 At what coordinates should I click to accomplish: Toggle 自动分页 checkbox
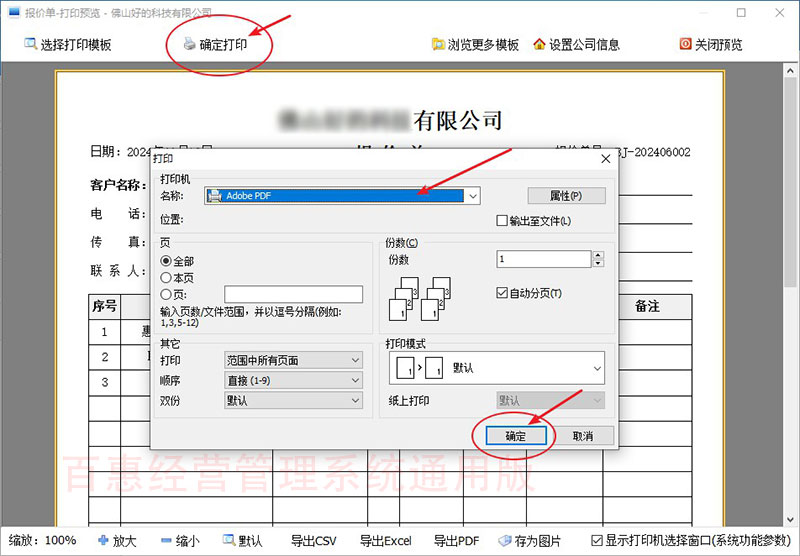(x=502, y=293)
